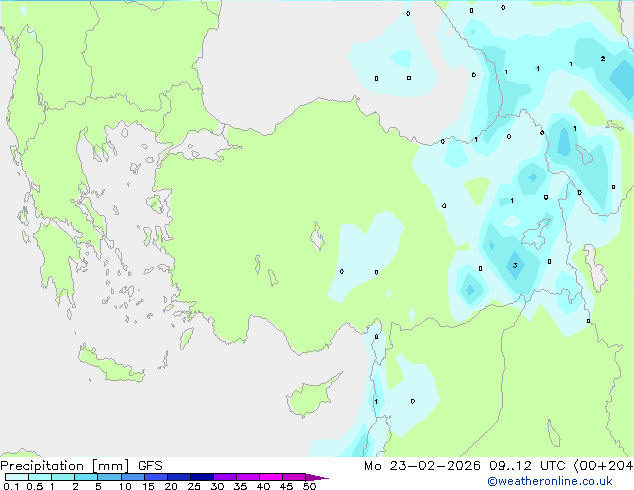The height and width of the screenshot is (490, 634).
Task: Pick the 15 to 20 mm legend swatch
Action: tap(155, 477)
